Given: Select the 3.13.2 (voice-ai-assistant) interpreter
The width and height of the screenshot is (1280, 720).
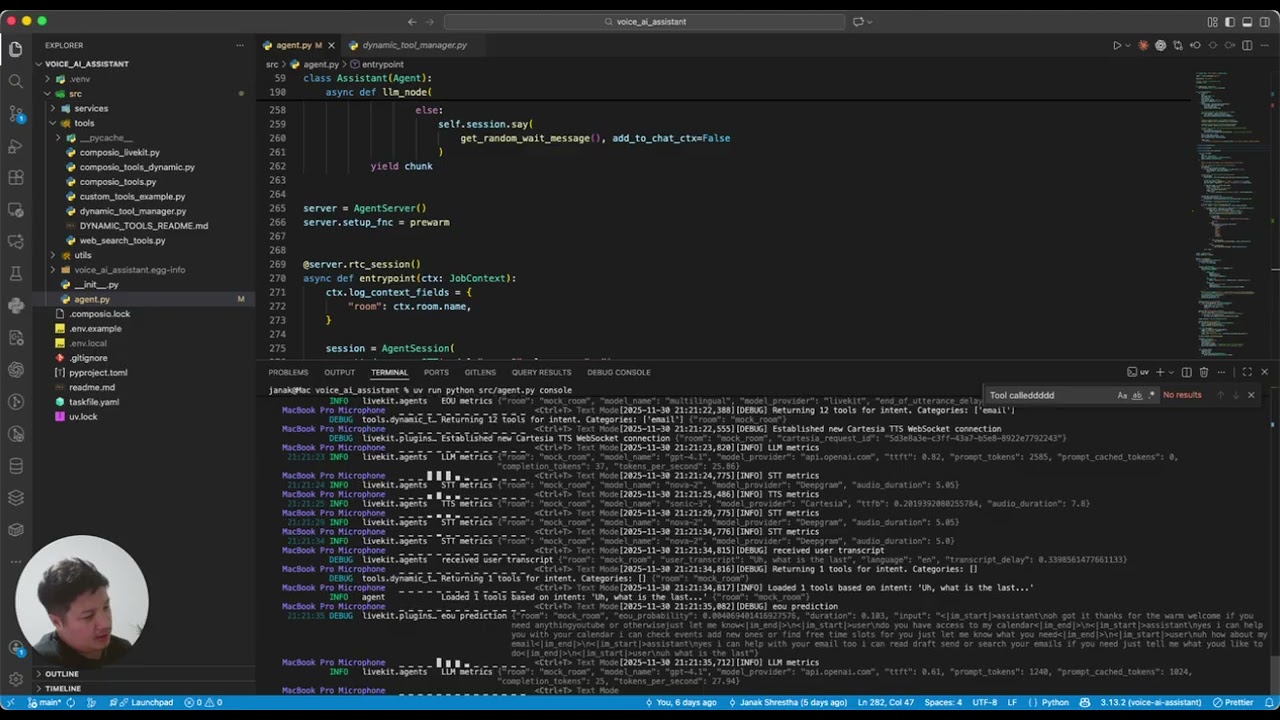Looking at the screenshot, I should click(1150, 702).
